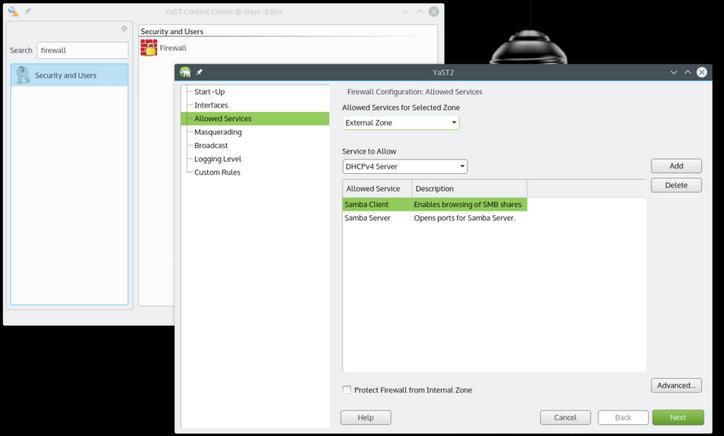
Task: Click the green Next button
Action: click(x=678, y=418)
